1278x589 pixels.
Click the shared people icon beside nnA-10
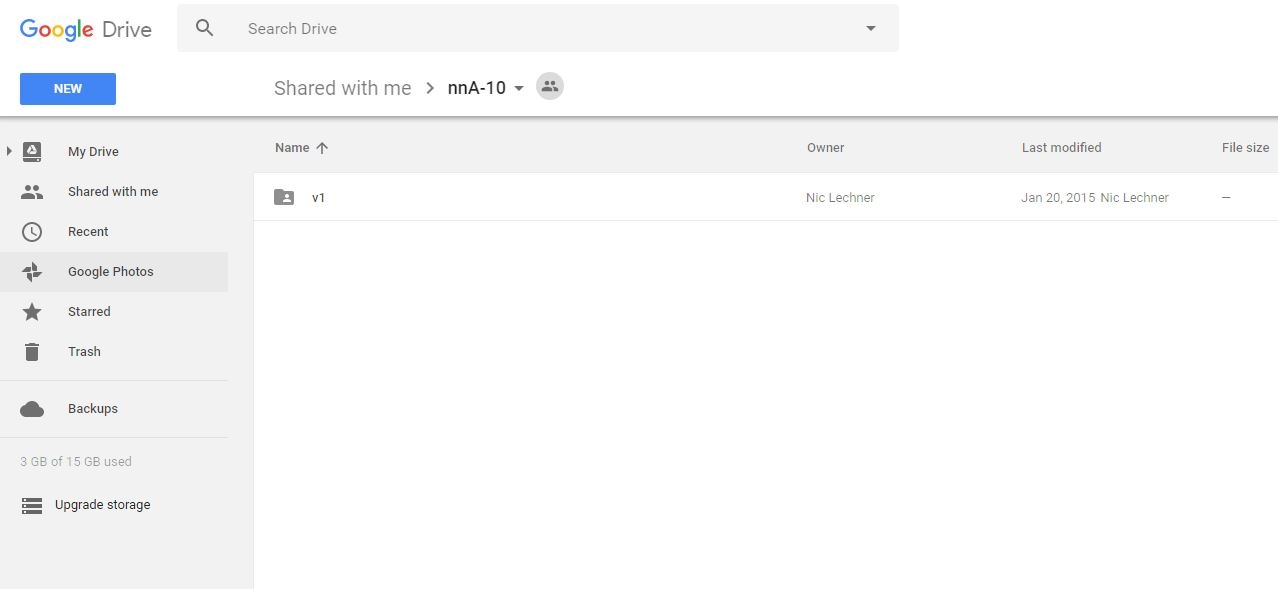pyautogui.click(x=549, y=87)
